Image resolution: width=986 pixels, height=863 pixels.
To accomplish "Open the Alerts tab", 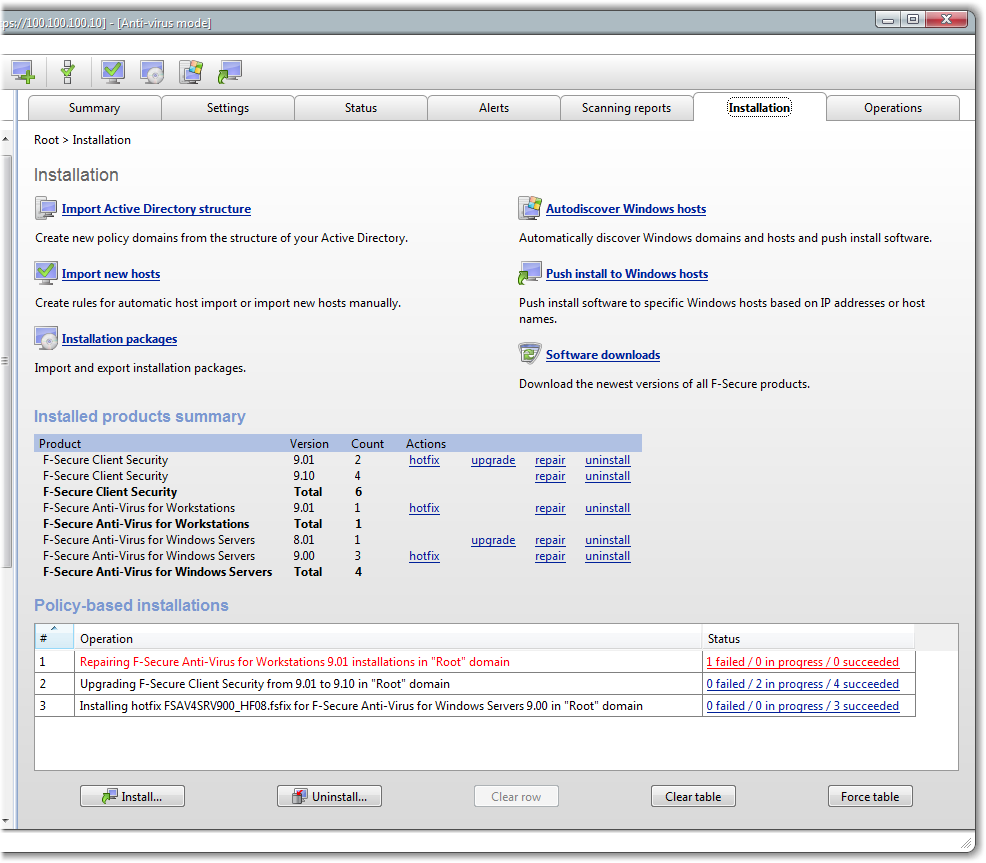I will [x=494, y=108].
